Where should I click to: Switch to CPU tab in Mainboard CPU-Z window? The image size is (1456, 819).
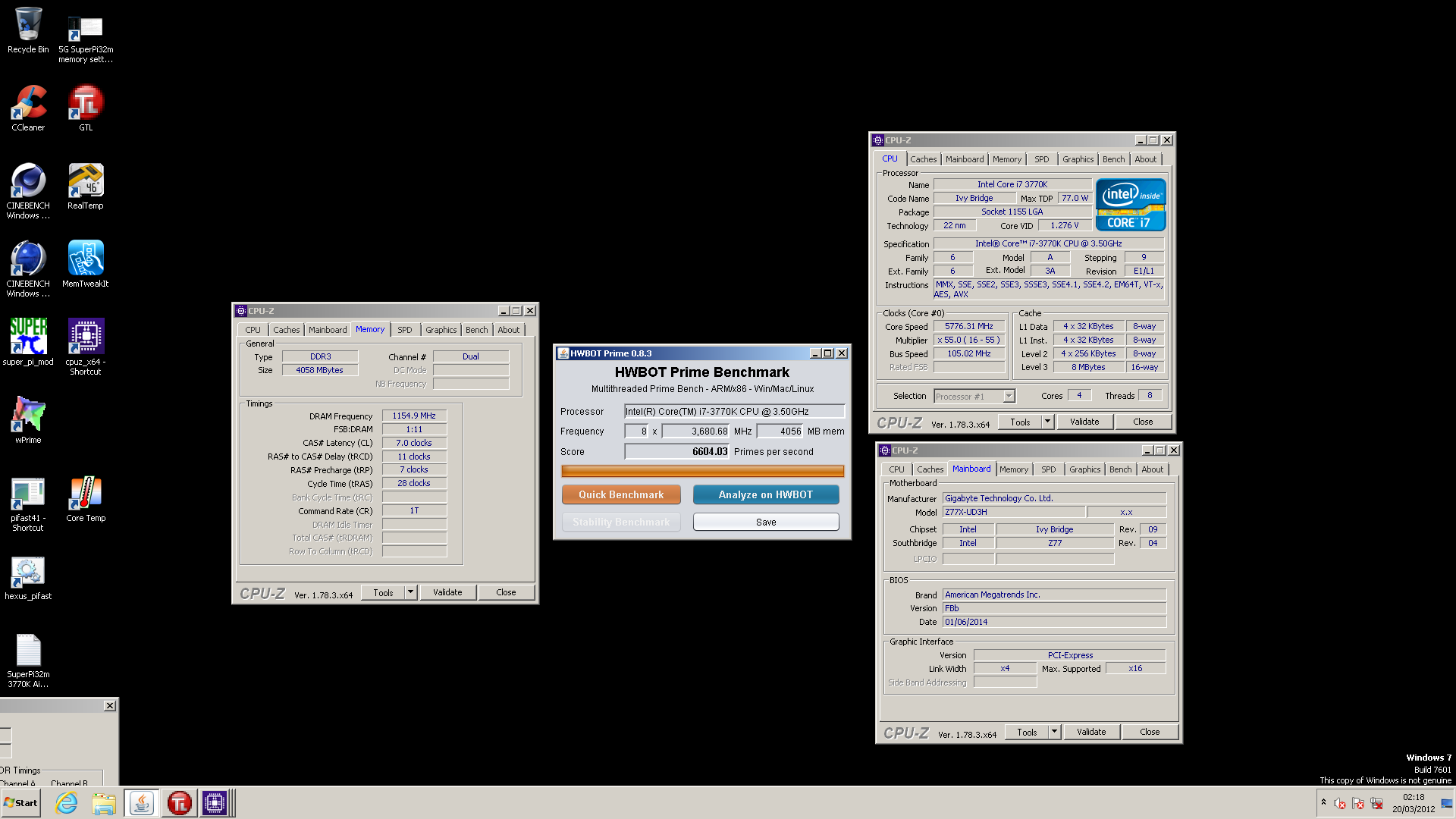[896, 469]
